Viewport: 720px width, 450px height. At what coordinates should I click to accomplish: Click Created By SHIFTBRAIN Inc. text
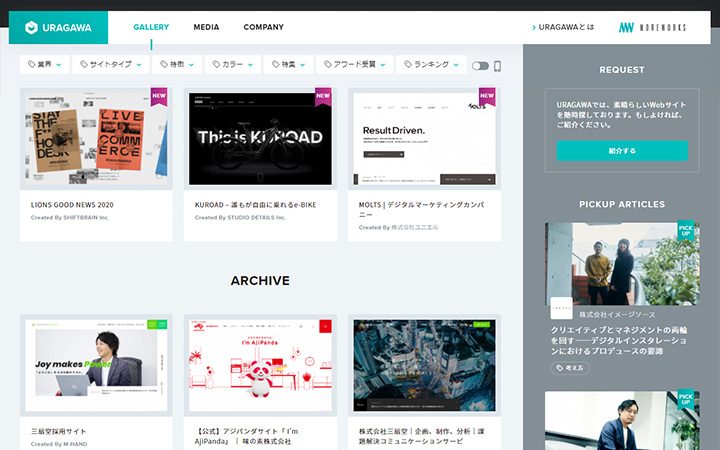click(70, 218)
